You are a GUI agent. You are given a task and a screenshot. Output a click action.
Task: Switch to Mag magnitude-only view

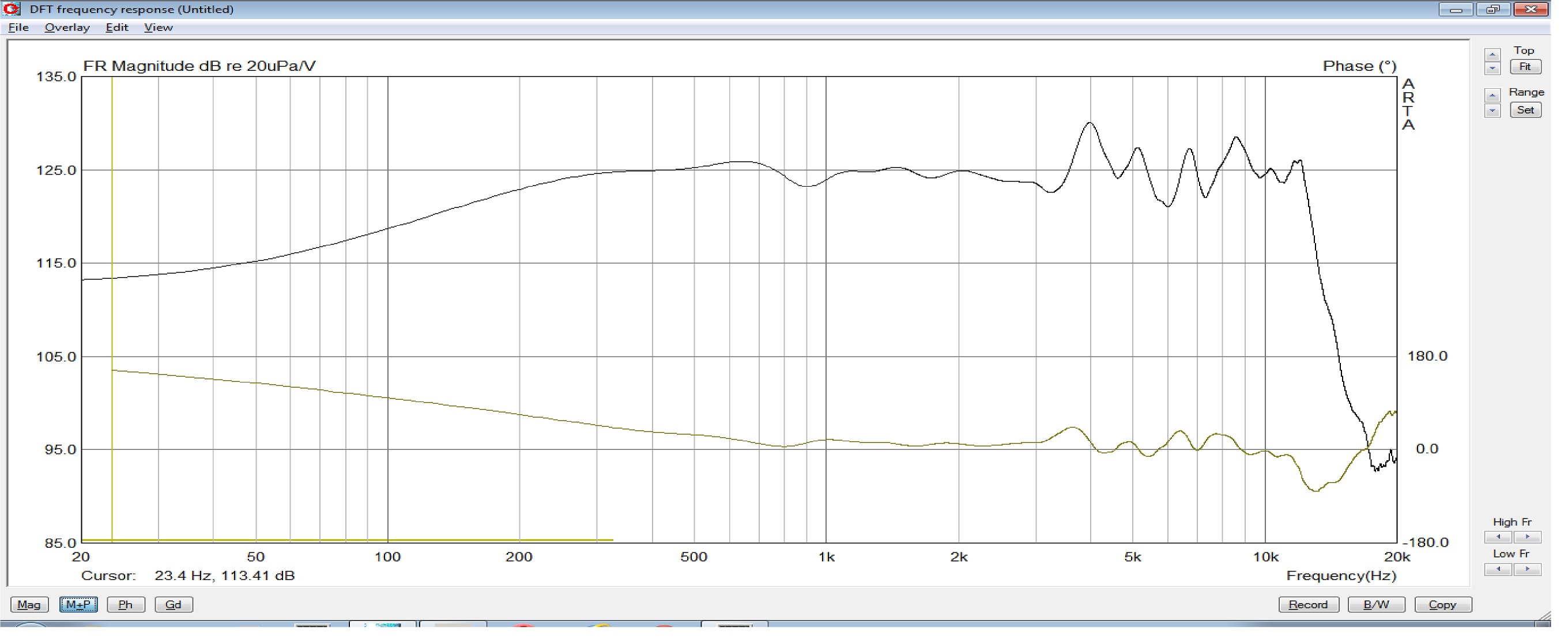tap(29, 604)
